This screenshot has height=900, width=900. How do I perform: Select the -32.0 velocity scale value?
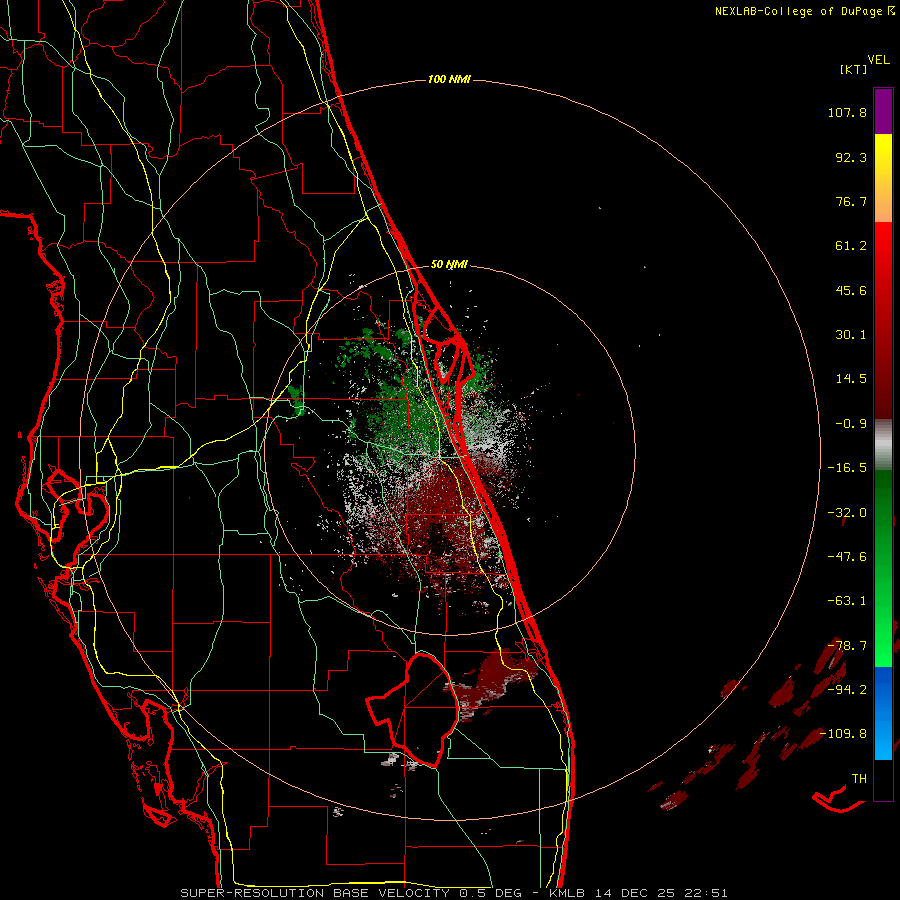pyautogui.click(x=847, y=513)
